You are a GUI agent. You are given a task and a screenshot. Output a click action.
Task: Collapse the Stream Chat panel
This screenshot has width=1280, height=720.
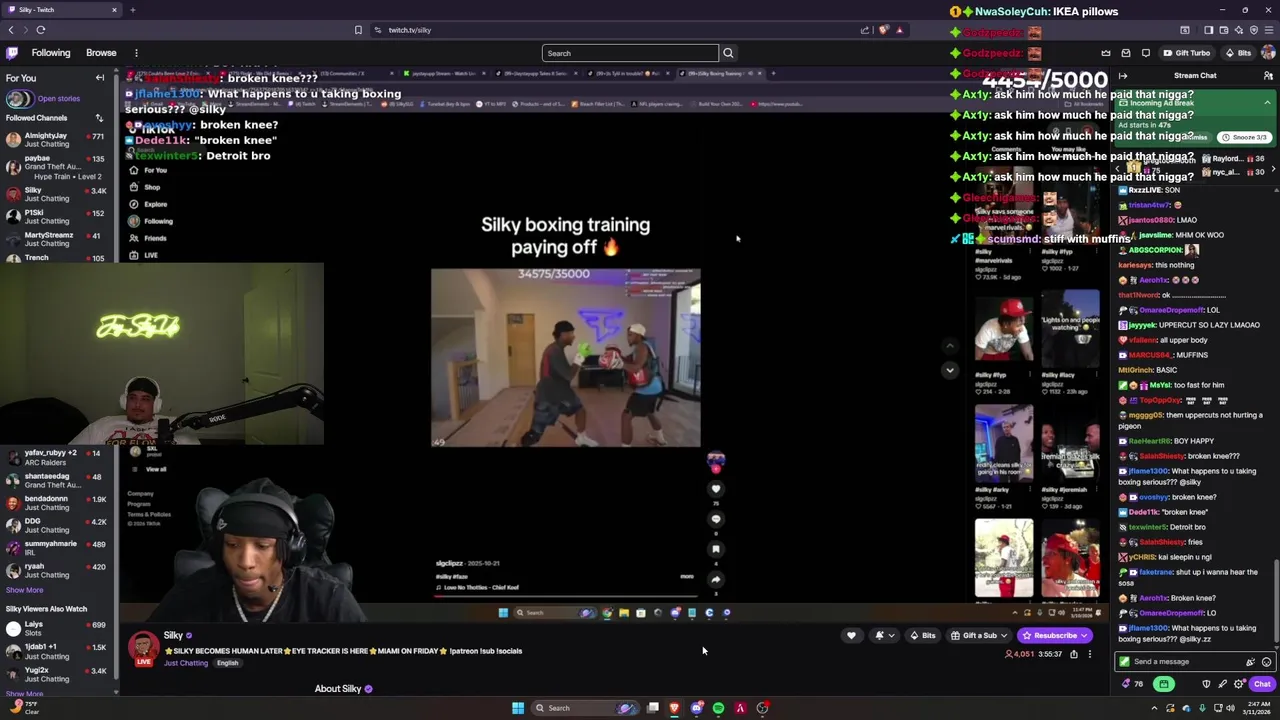(x=1123, y=76)
